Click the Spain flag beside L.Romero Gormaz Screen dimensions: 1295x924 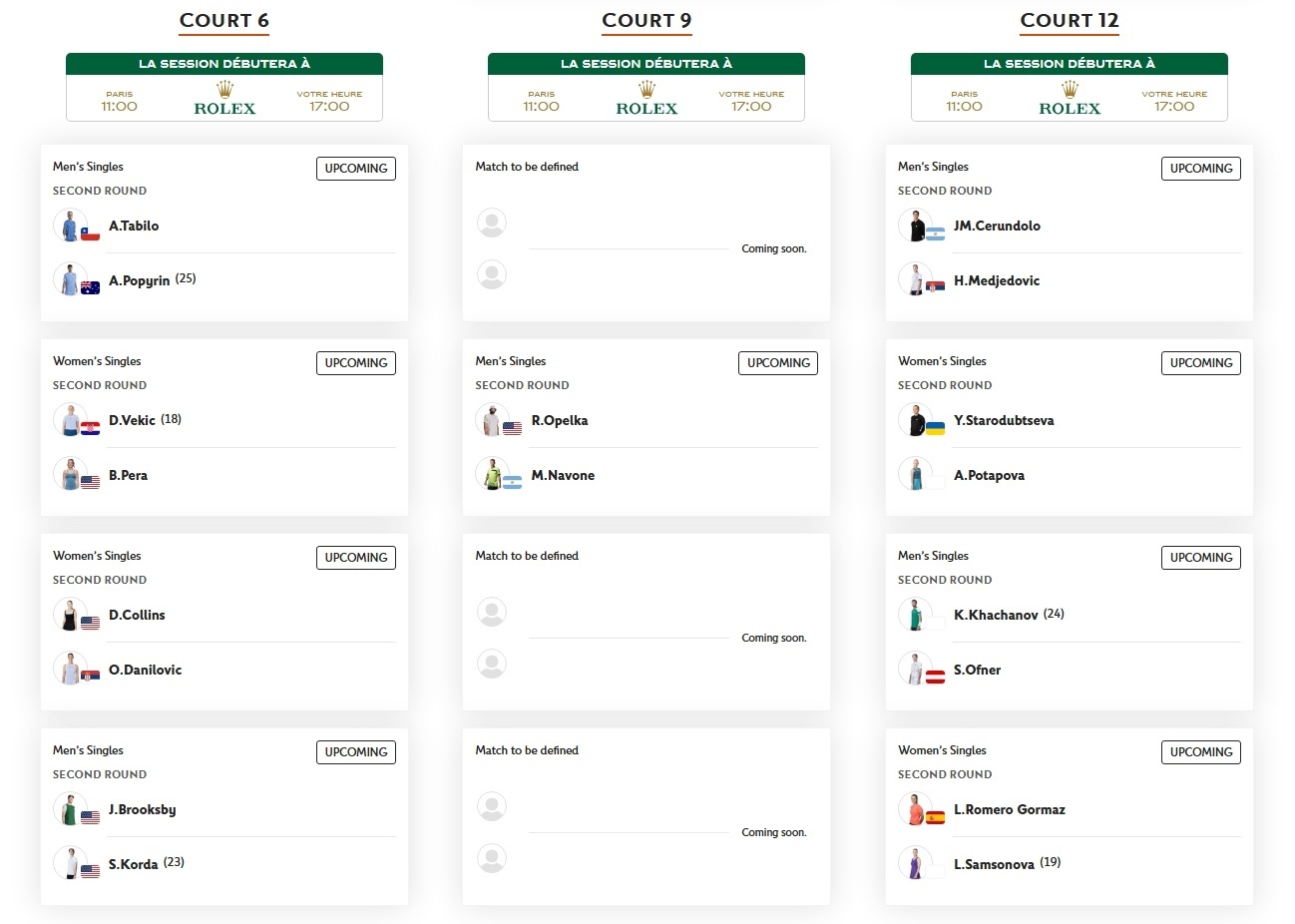click(935, 817)
